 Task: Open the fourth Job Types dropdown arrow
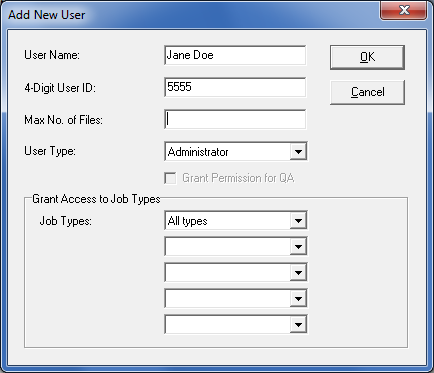298,299
